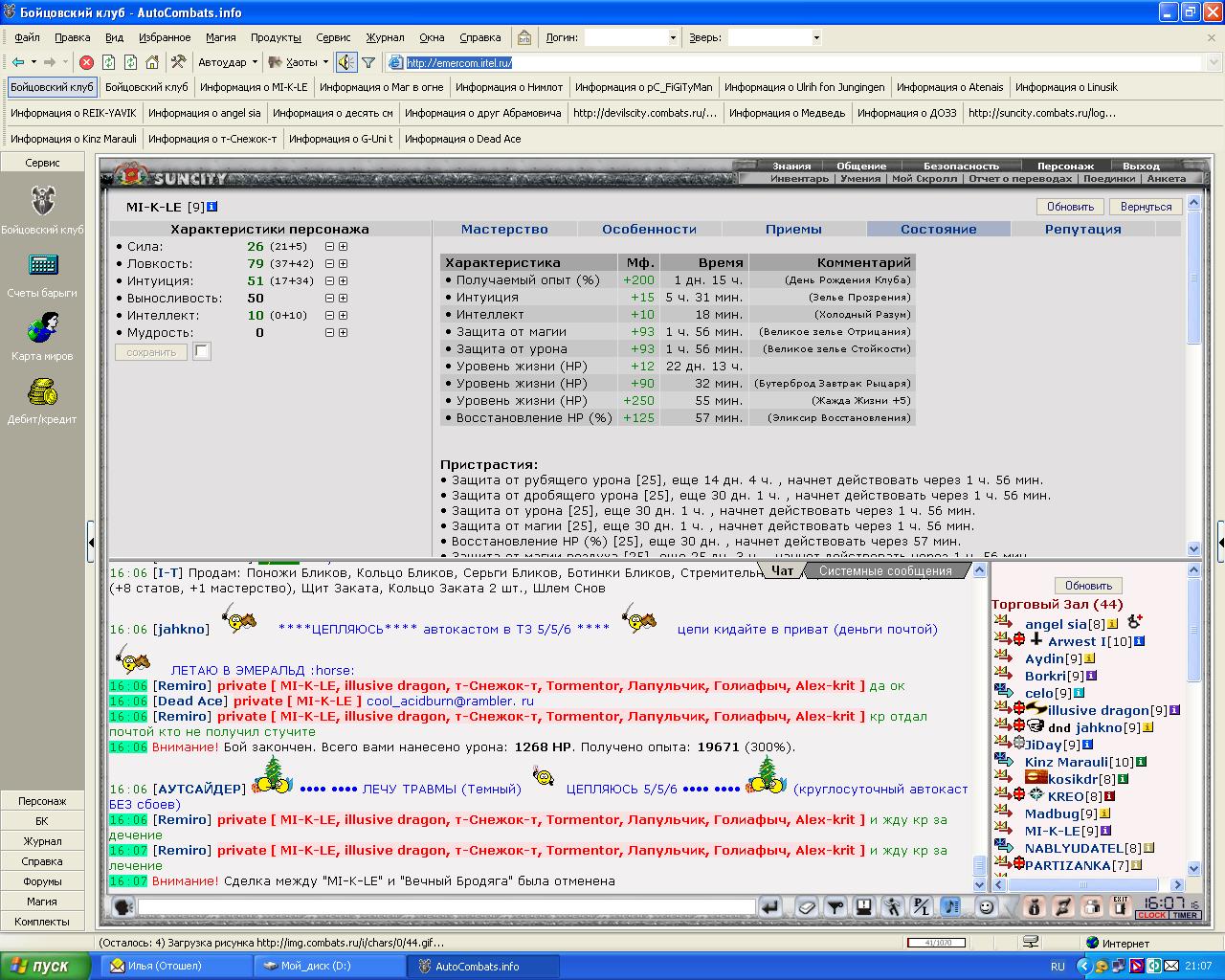Open the hammer tools icon in toolbar
The height and width of the screenshot is (980, 1225).
pyautogui.click(x=178, y=62)
